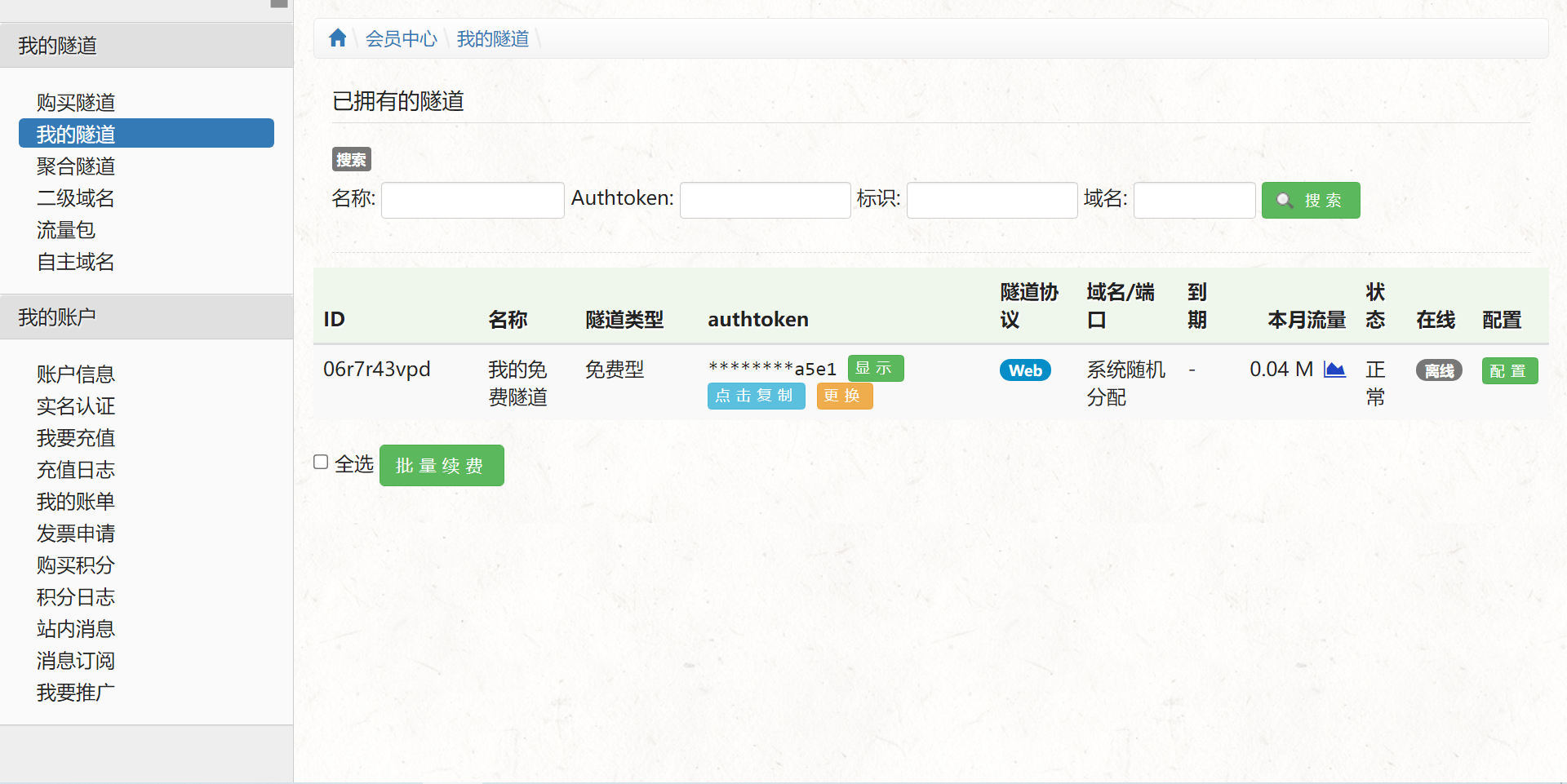Click the 0.04 M traffic value
The width and height of the screenshot is (1567, 784).
point(1281,369)
